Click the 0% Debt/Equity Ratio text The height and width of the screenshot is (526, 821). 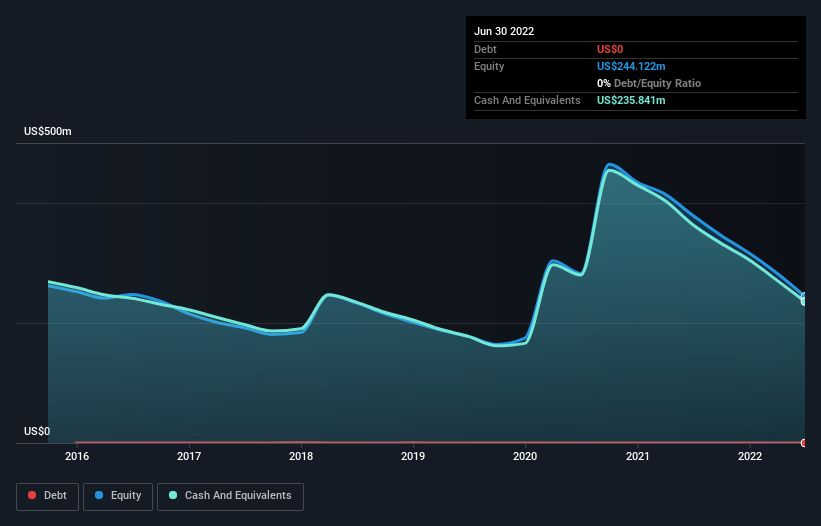[649, 83]
